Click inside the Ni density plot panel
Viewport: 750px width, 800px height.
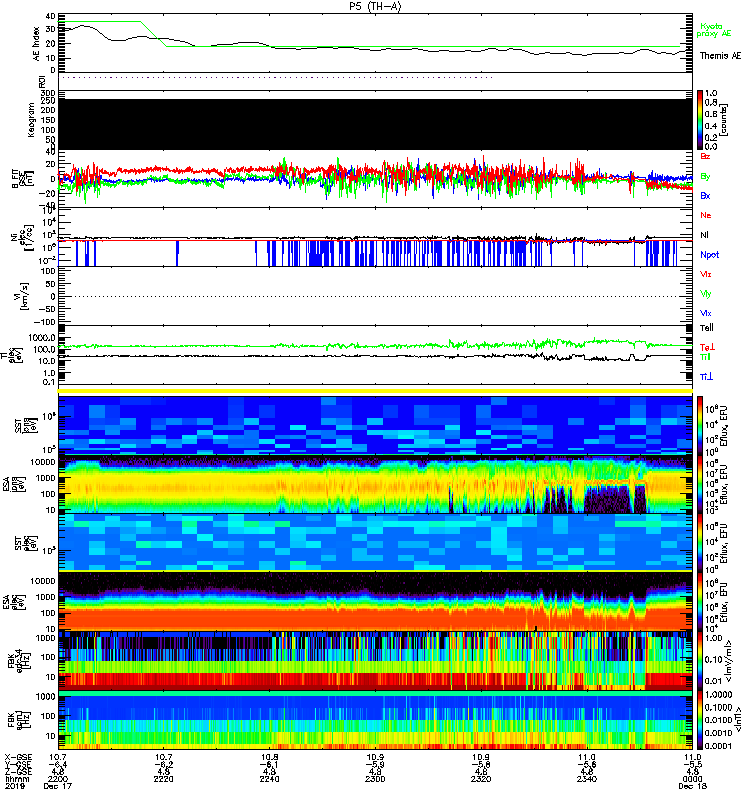[375, 237]
